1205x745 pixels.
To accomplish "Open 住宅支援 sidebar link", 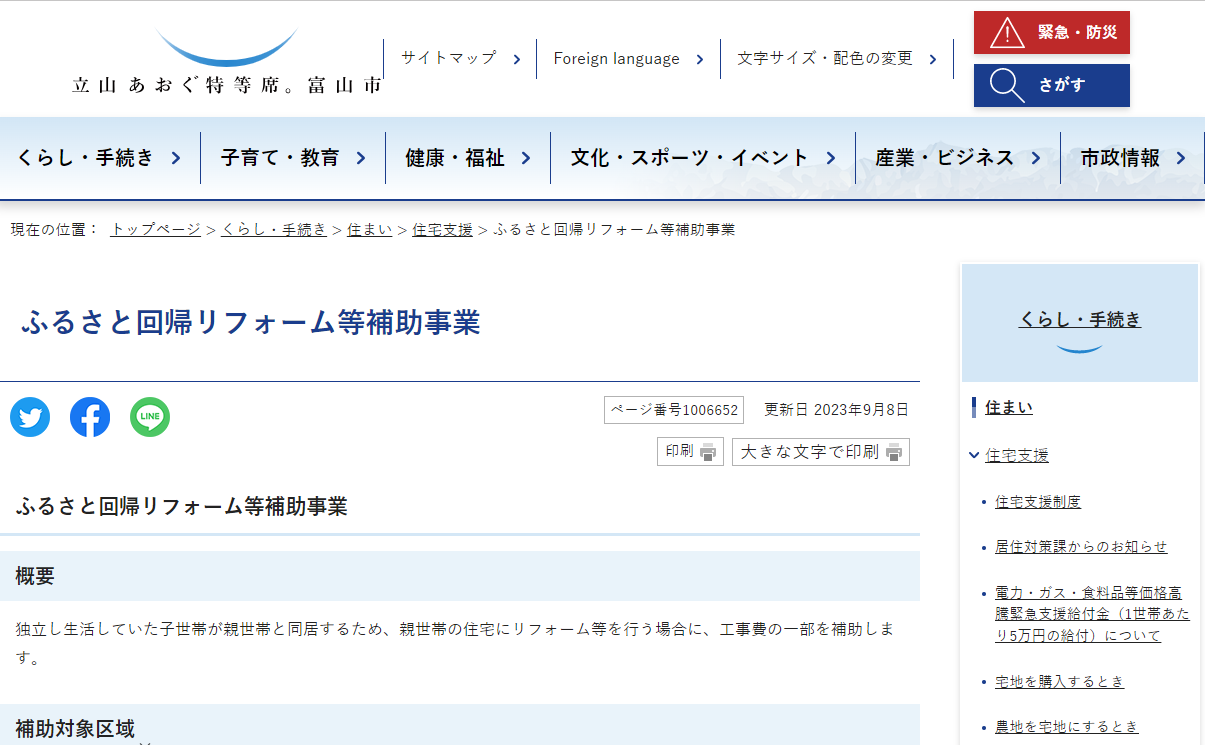I will click(x=1017, y=455).
